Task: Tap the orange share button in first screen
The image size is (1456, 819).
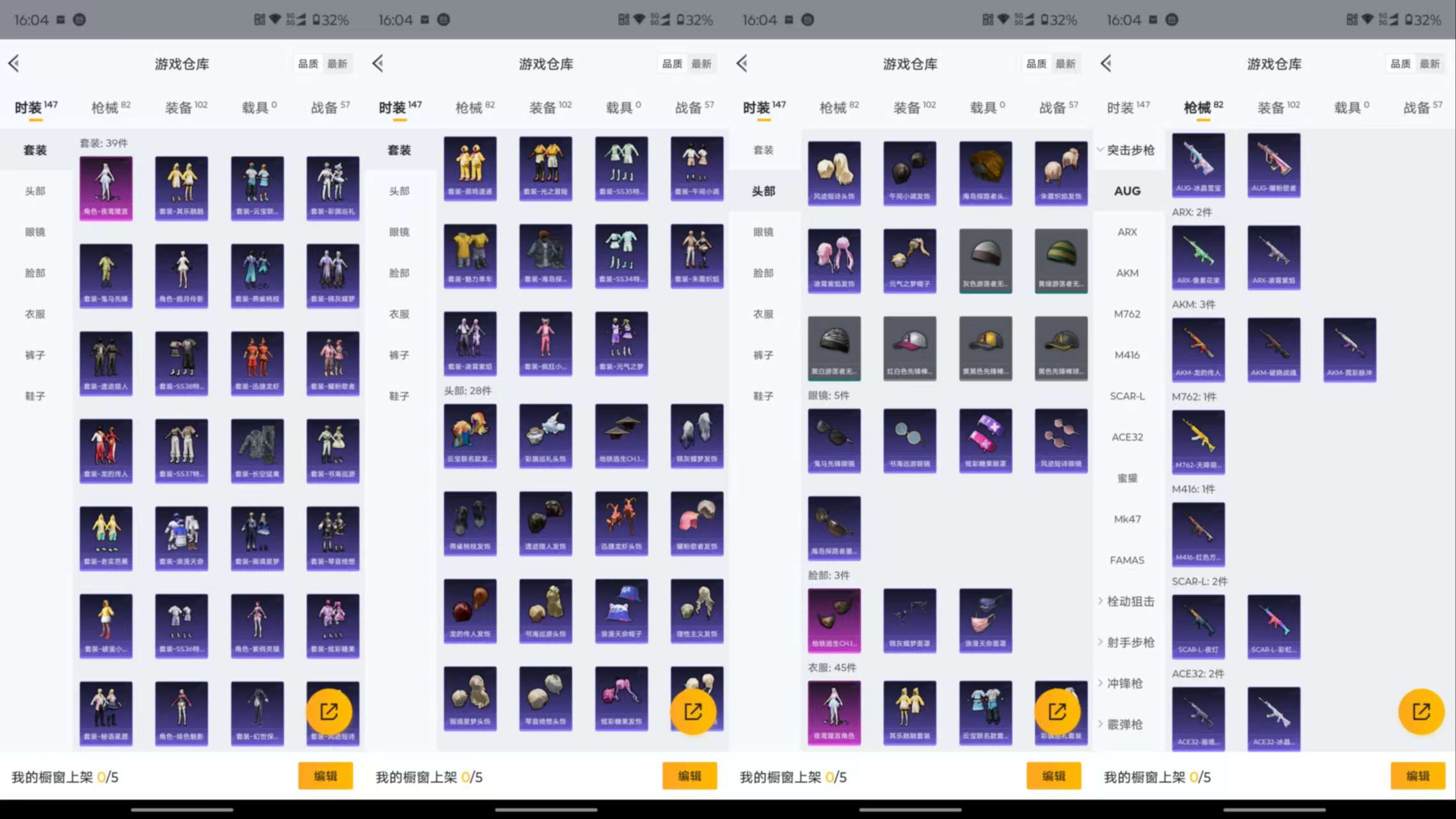Action: click(329, 711)
